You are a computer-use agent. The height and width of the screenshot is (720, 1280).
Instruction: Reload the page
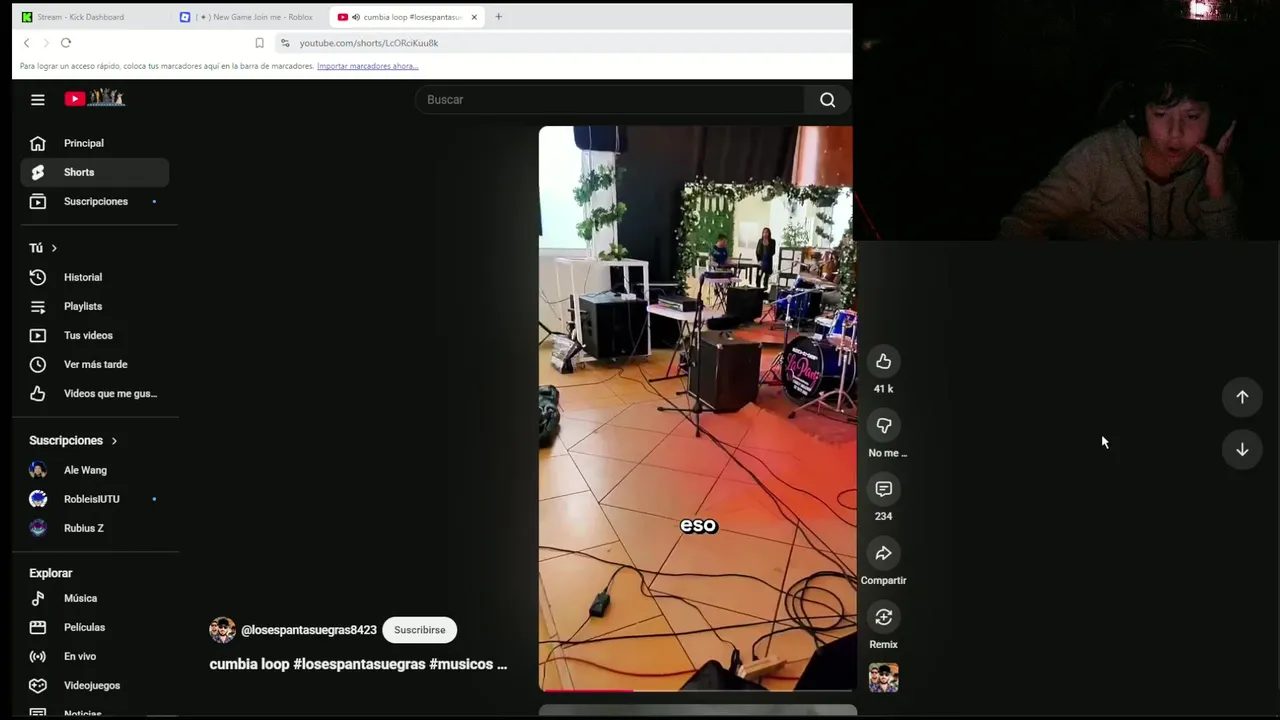point(66,43)
